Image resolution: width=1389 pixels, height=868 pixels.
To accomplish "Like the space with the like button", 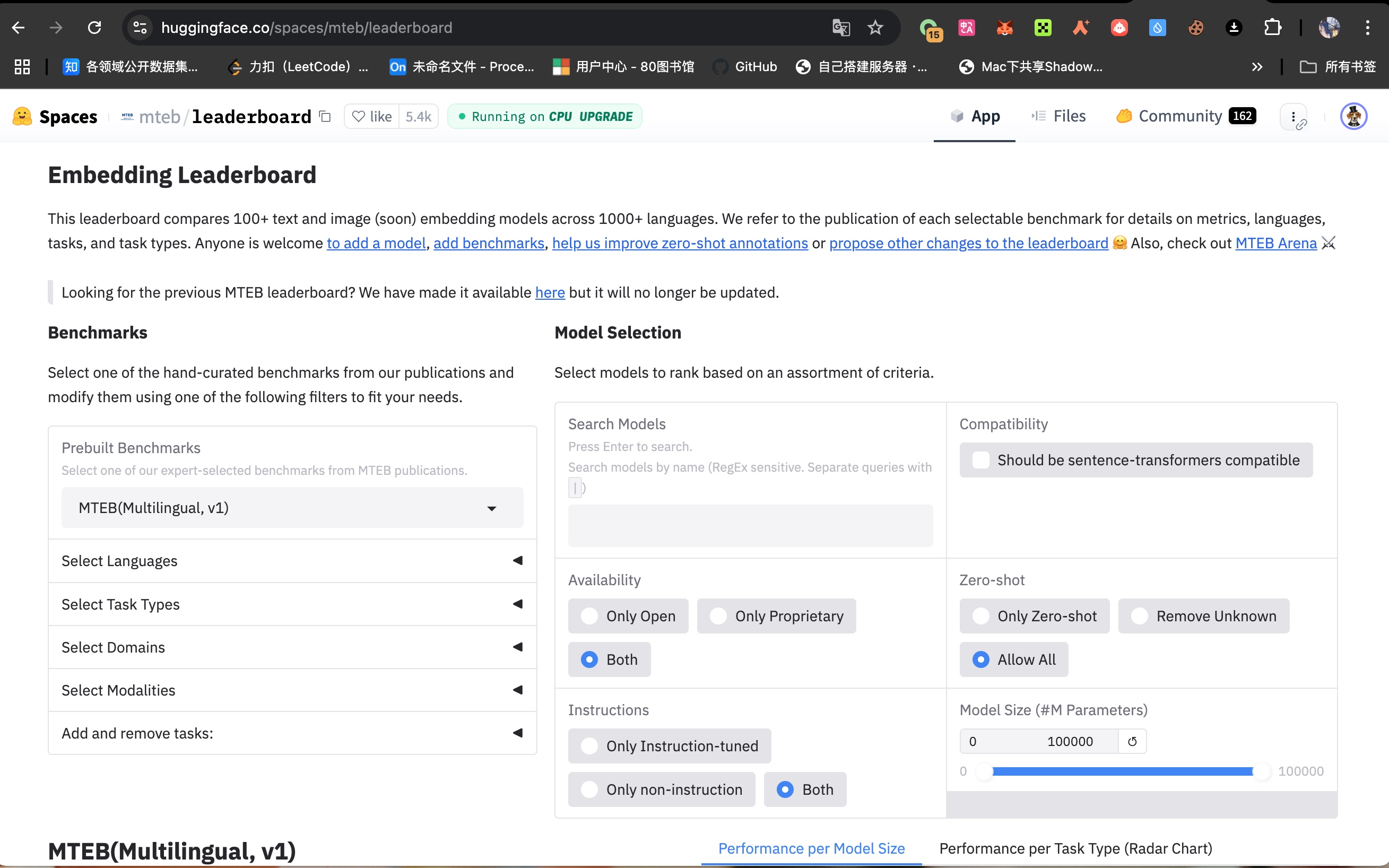I will pos(372,117).
